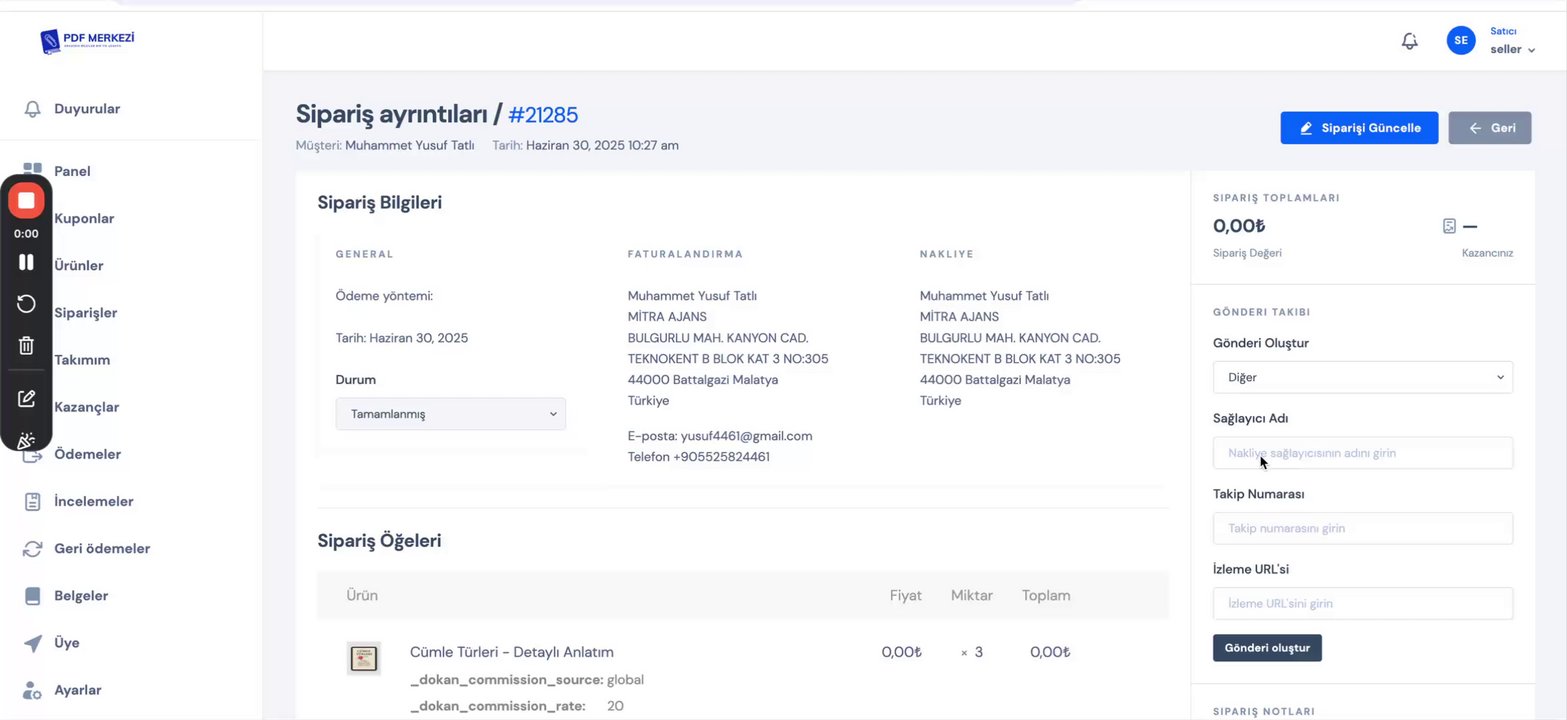Focus the Takip Numarası input field
This screenshot has height=720, width=1567.
1362,528
